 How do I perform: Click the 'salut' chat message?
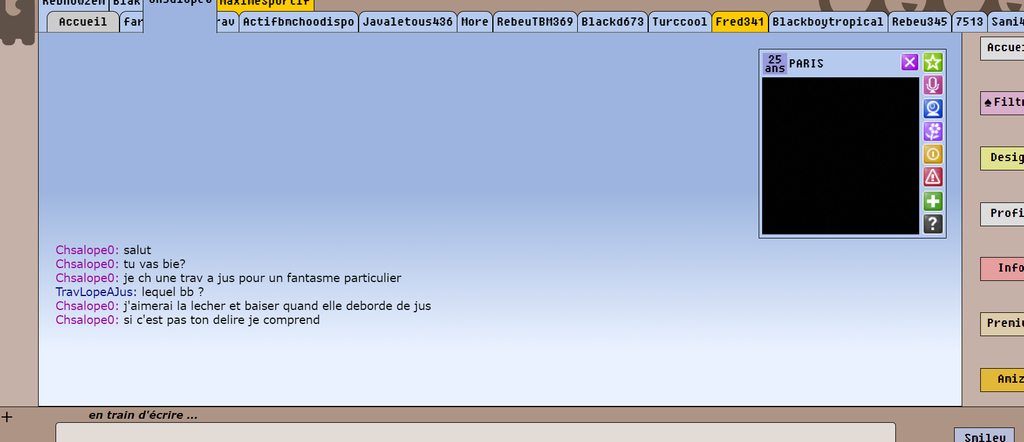137,250
